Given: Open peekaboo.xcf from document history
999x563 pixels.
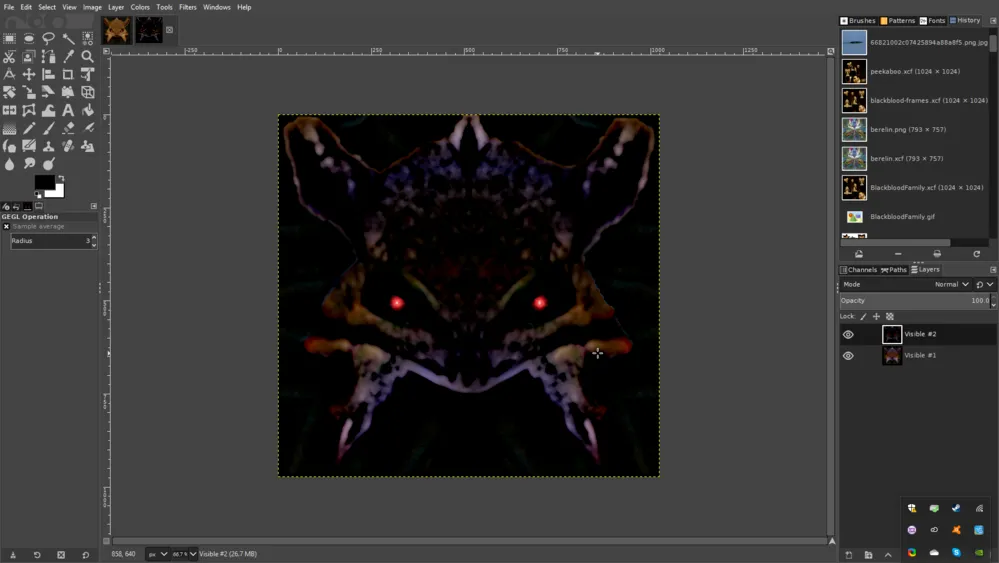Looking at the screenshot, I should click(x=915, y=71).
